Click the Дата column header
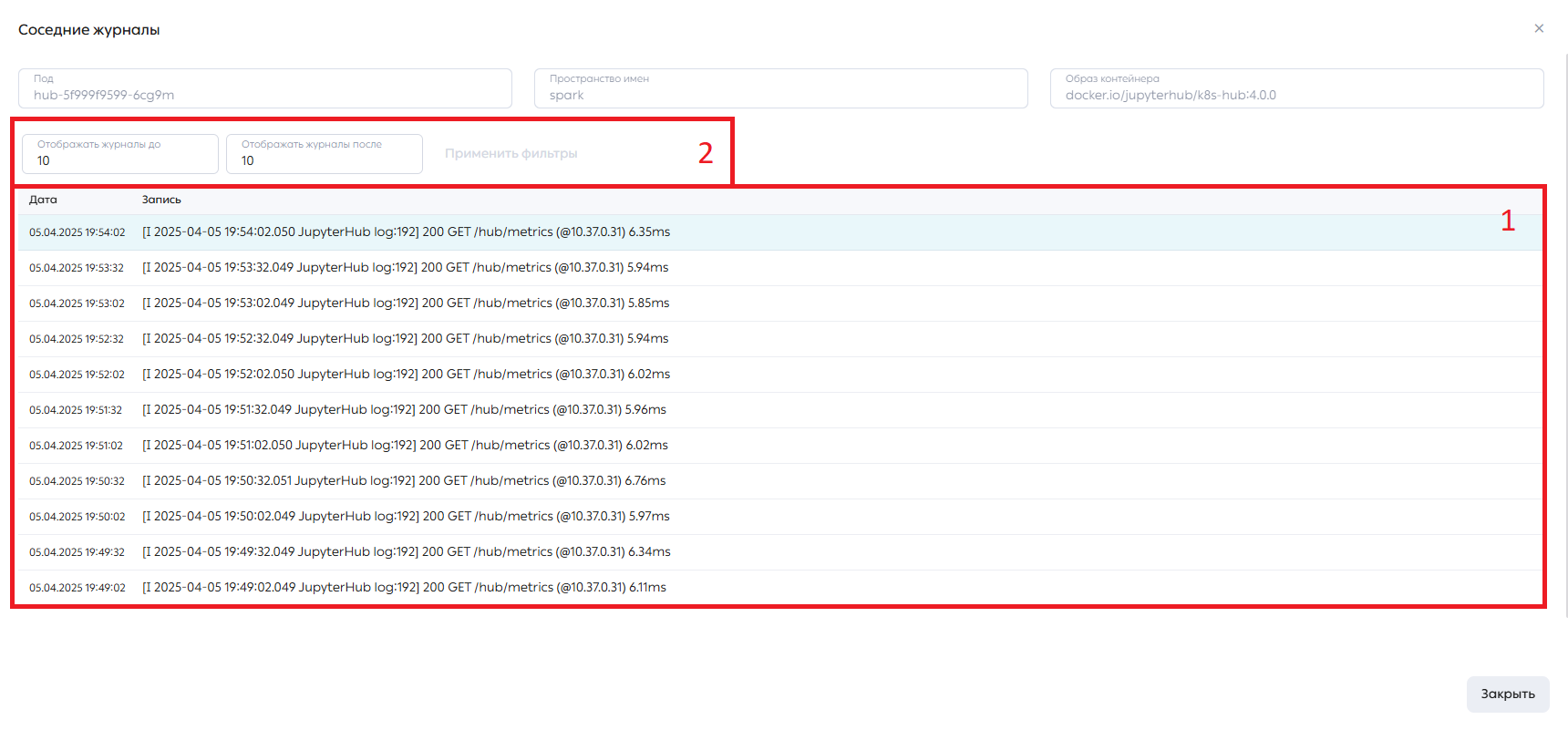The height and width of the screenshot is (730, 1568). coord(43,200)
